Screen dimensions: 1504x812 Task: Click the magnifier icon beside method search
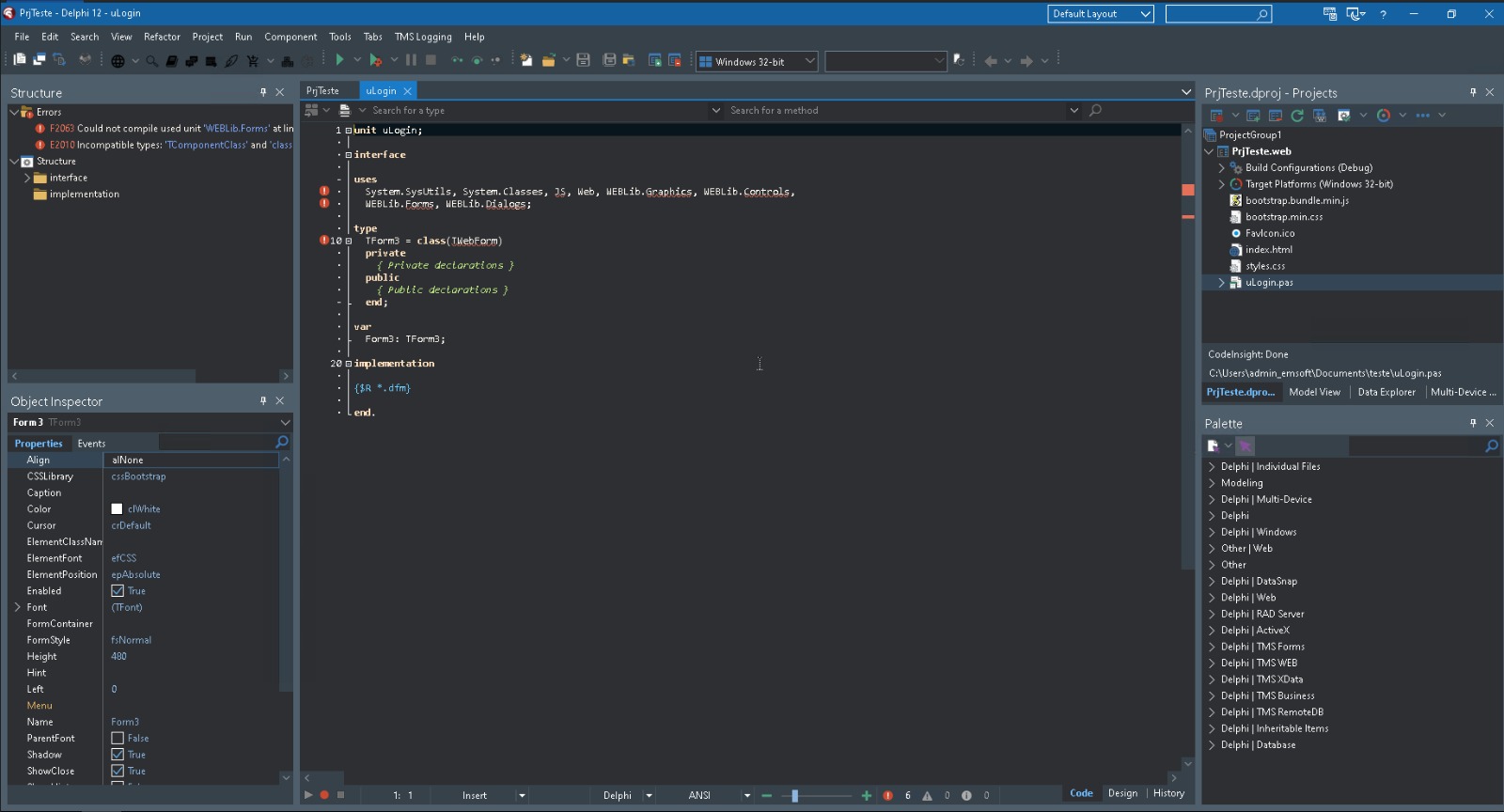pyautogui.click(x=1095, y=111)
